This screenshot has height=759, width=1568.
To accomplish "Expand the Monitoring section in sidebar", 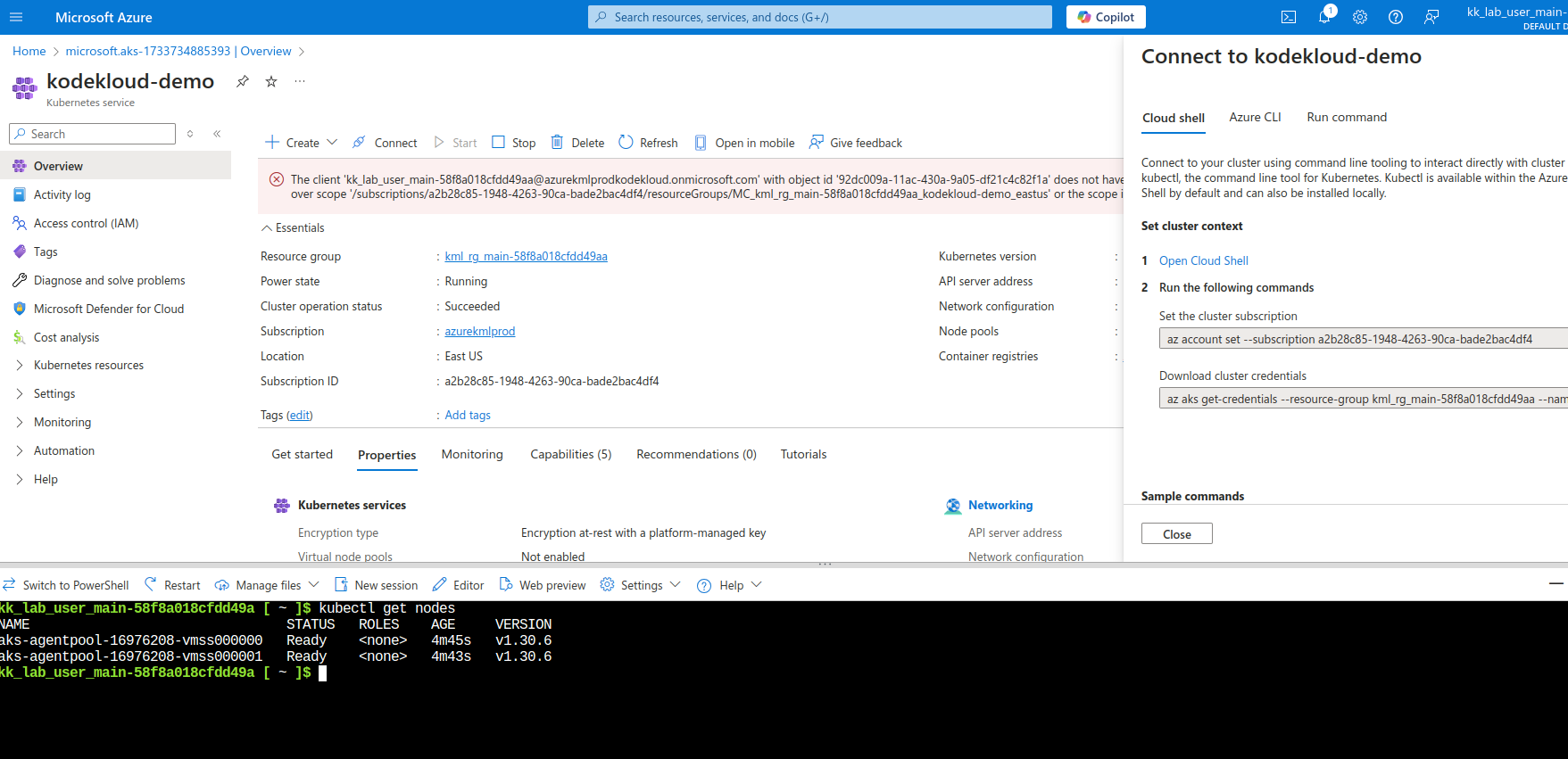I will 20,422.
